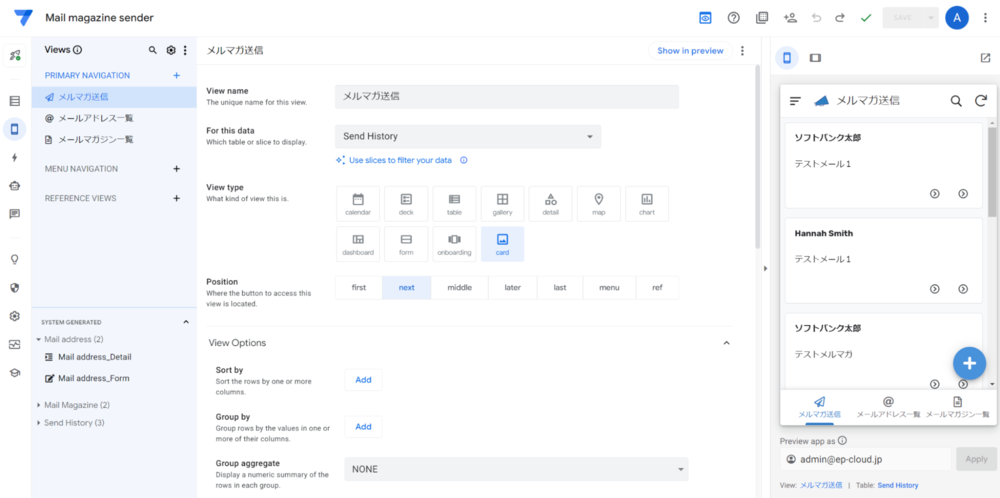
Task: Open the share/add user icon
Action: (790, 18)
